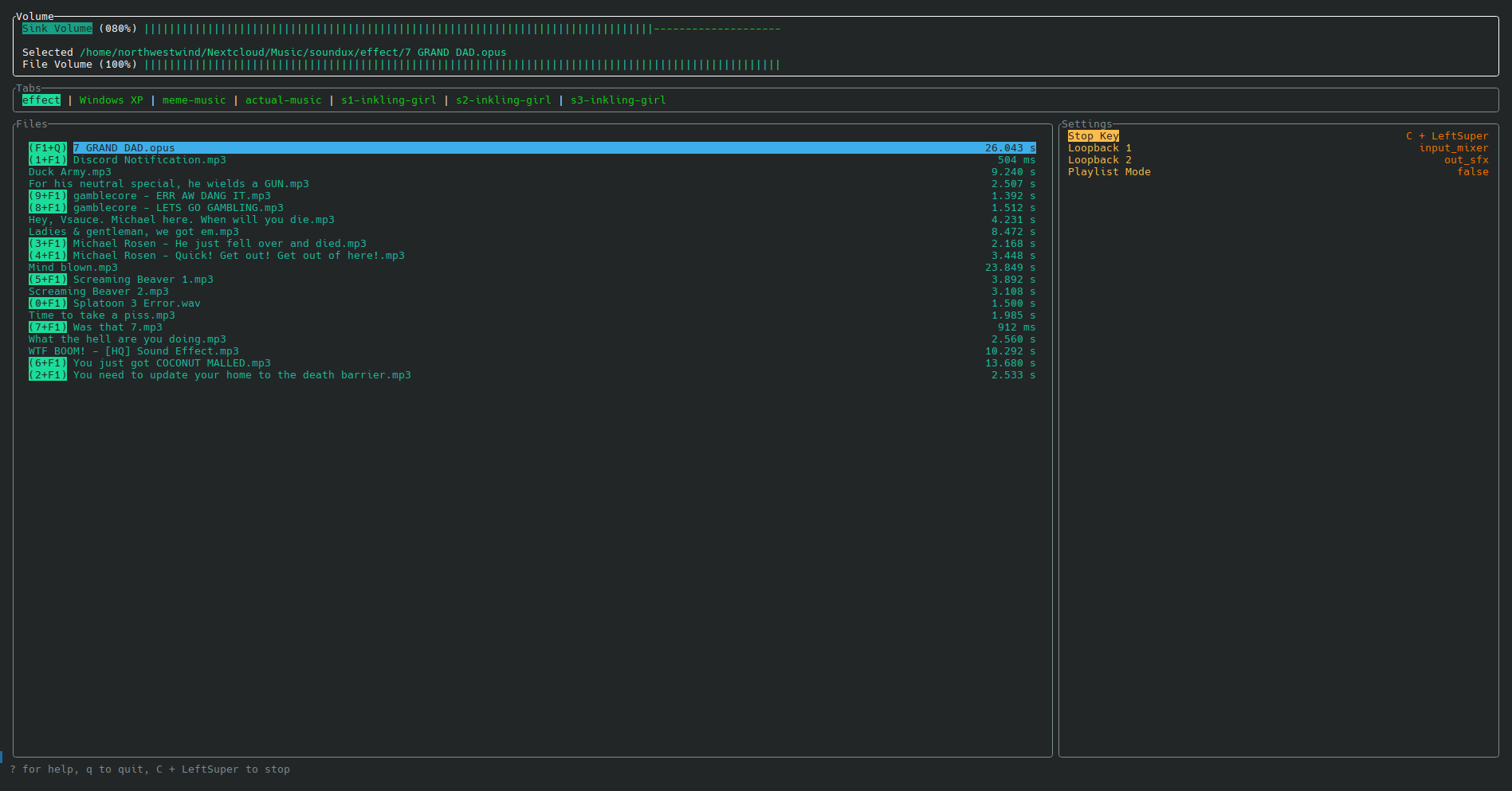This screenshot has width=1512, height=791.
Task: Select the s2-inkling-girl tab
Action: (x=504, y=100)
